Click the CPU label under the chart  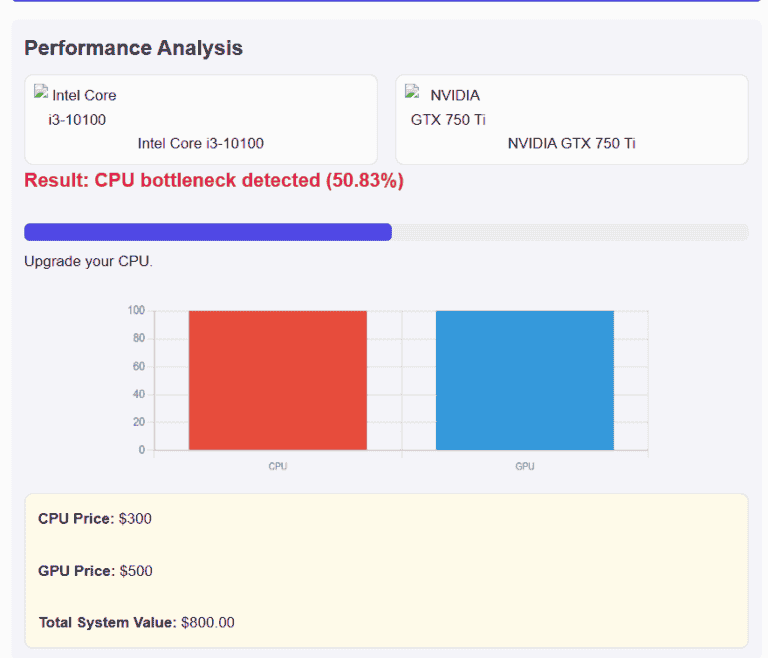[x=277, y=467]
